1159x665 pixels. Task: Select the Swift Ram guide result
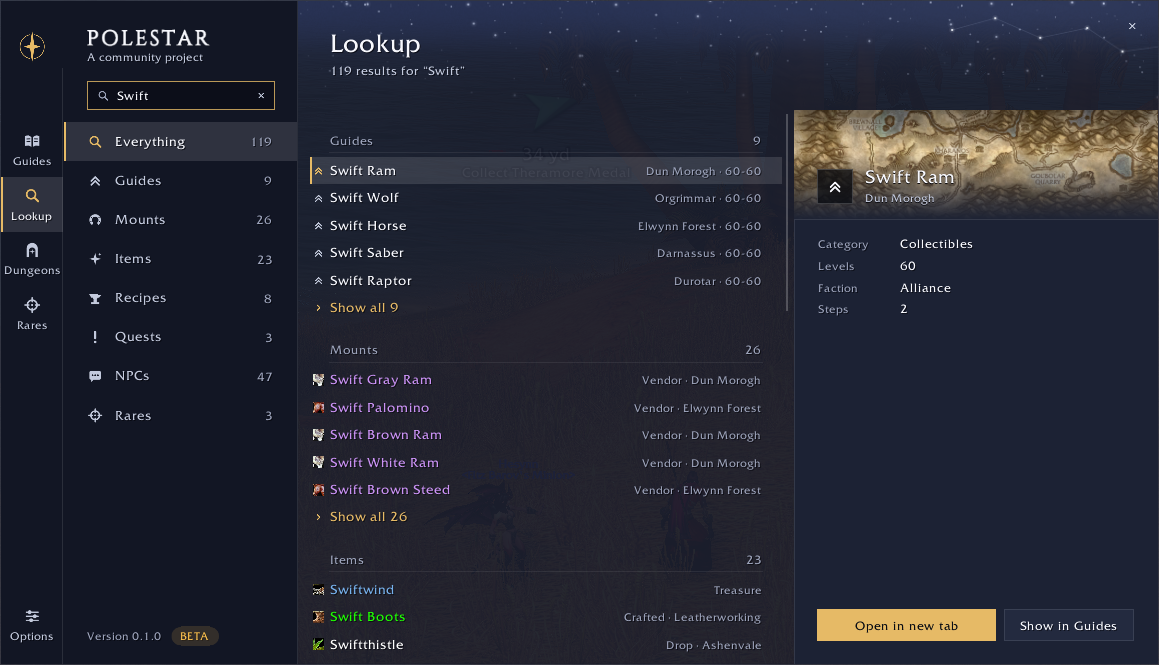(x=545, y=171)
